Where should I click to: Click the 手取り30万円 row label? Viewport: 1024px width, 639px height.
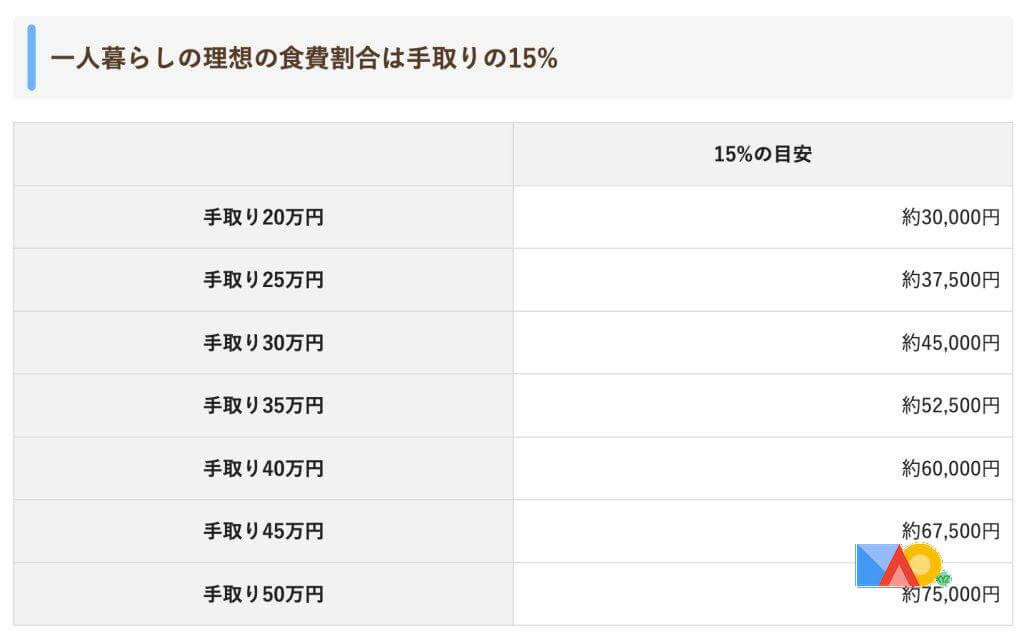263,343
